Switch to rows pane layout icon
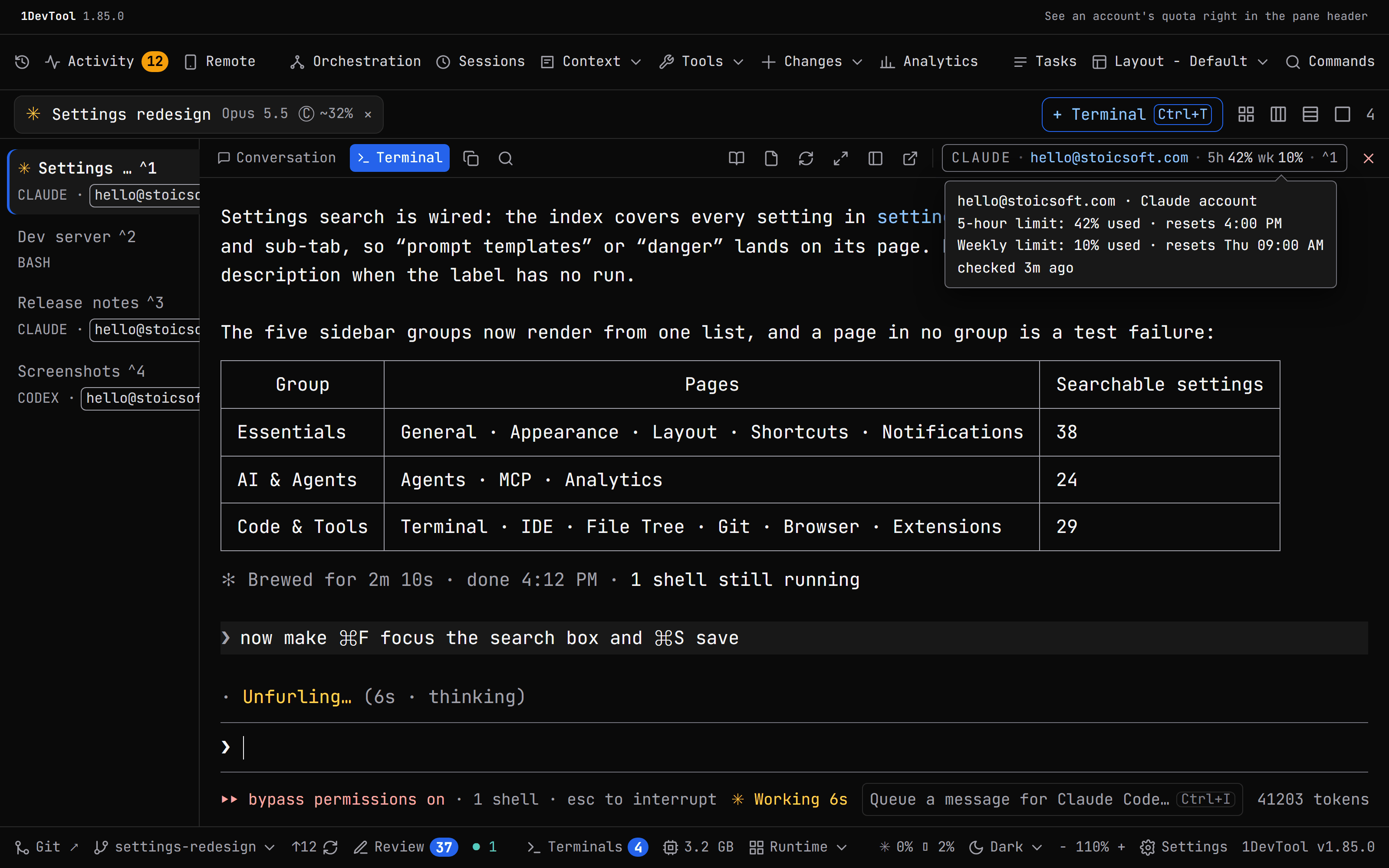Image resolution: width=1389 pixels, height=868 pixels. (x=1310, y=114)
